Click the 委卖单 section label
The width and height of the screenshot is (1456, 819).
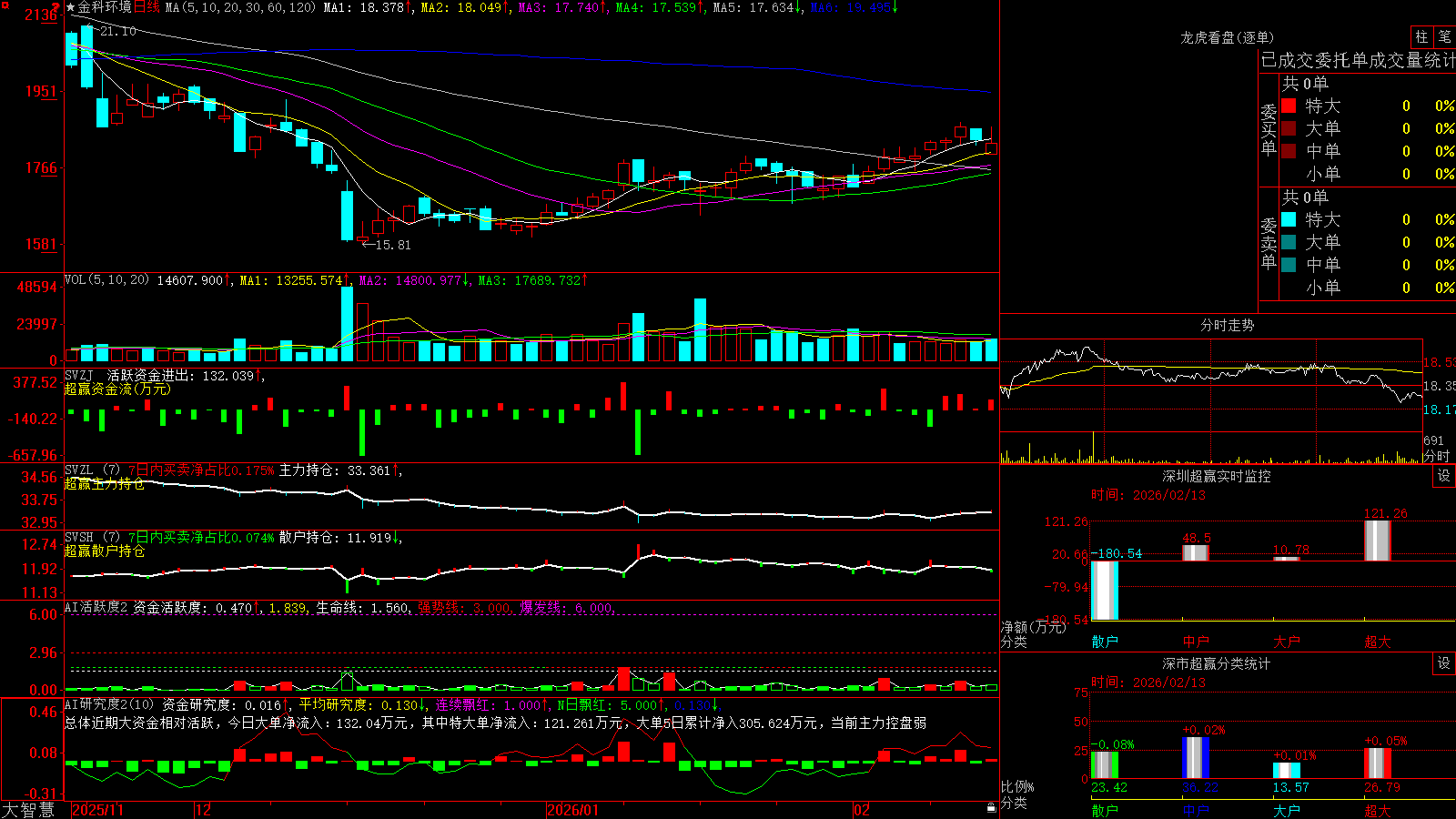[1269, 243]
